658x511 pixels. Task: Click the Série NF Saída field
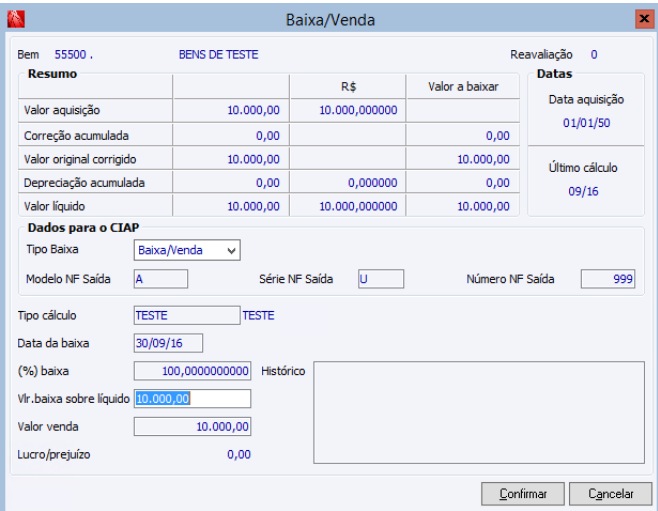pyautogui.click(x=380, y=279)
